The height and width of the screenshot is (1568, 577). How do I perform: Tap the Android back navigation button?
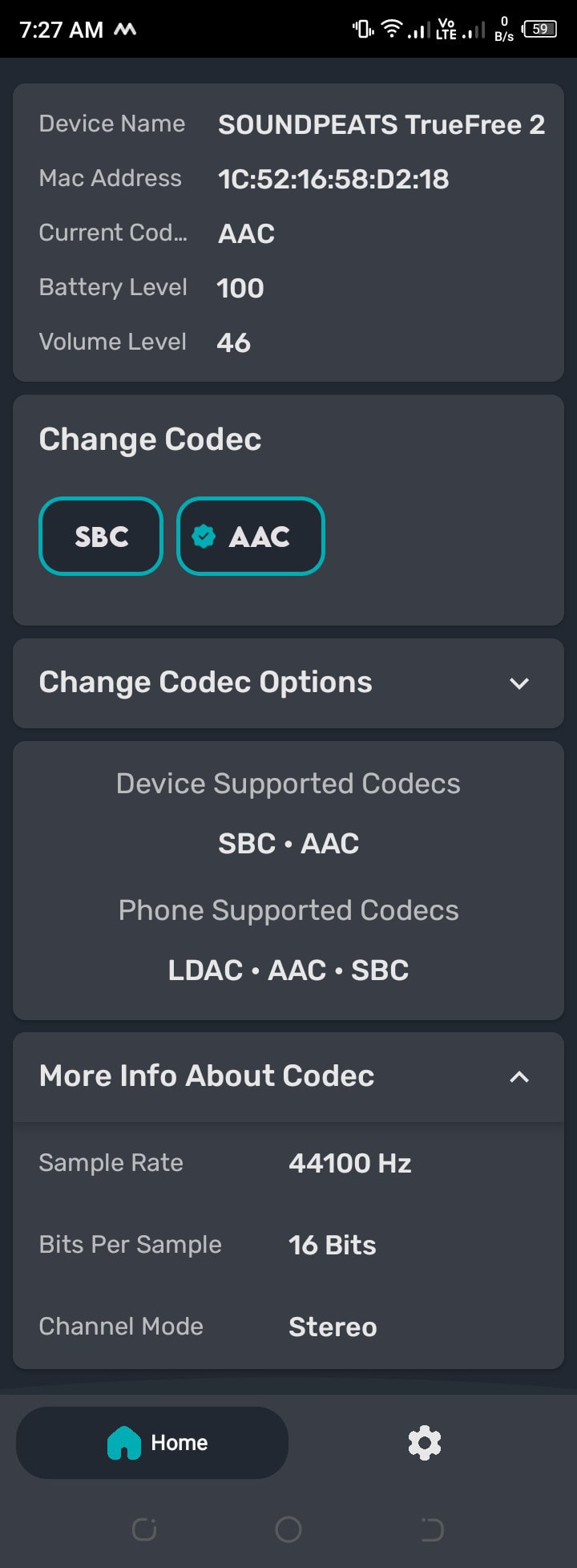432,1530
